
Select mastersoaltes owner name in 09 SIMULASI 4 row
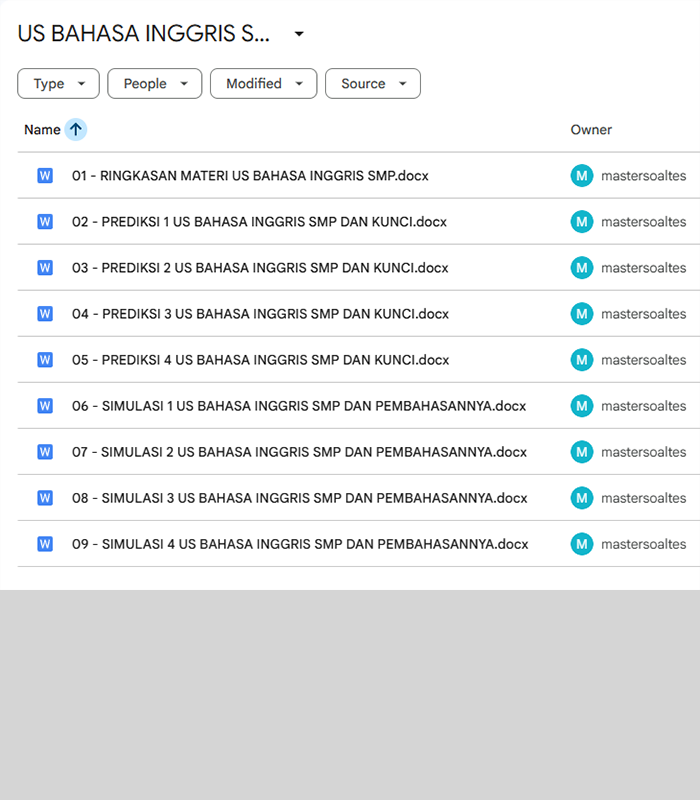point(643,544)
